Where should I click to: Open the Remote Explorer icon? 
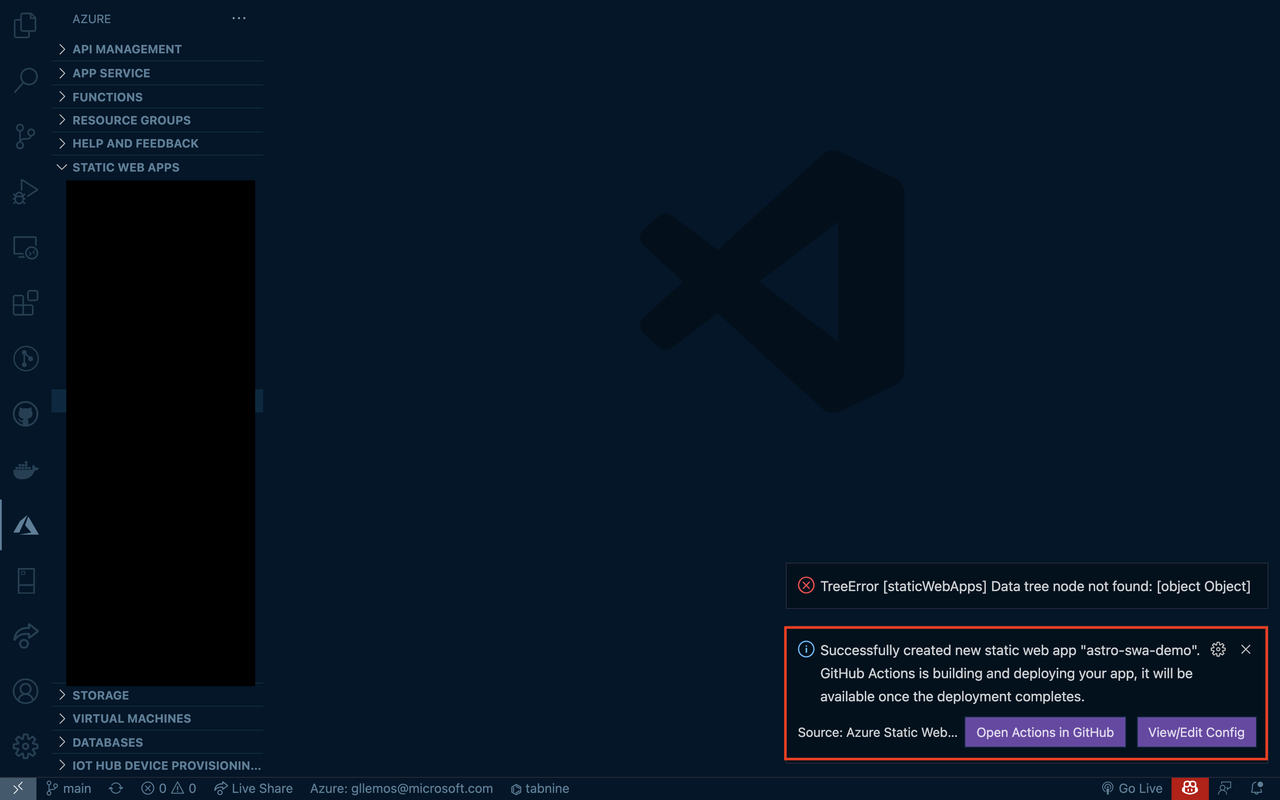point(25,247)
